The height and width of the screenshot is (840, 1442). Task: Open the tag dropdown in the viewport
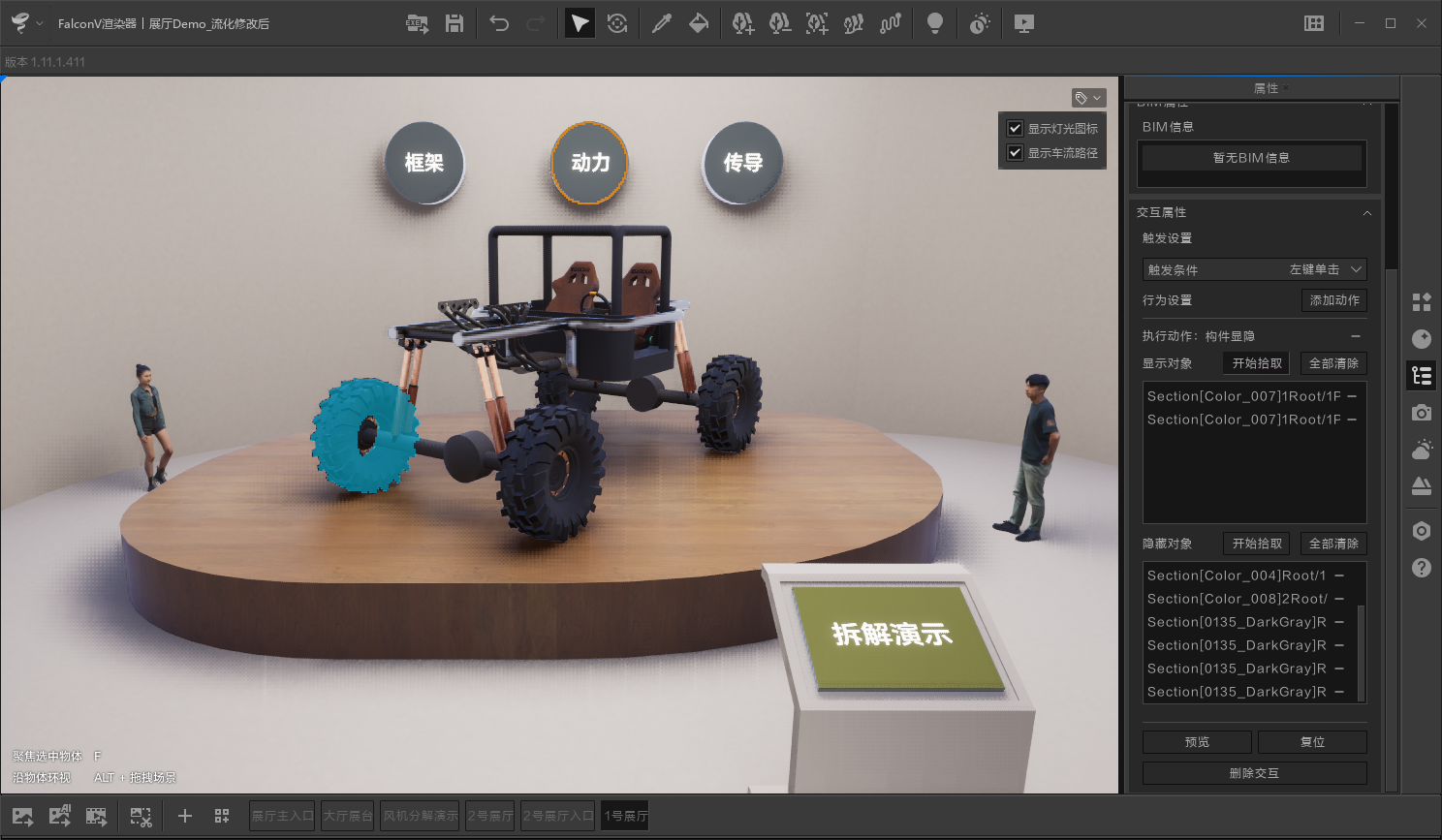tap(1088, 98)
